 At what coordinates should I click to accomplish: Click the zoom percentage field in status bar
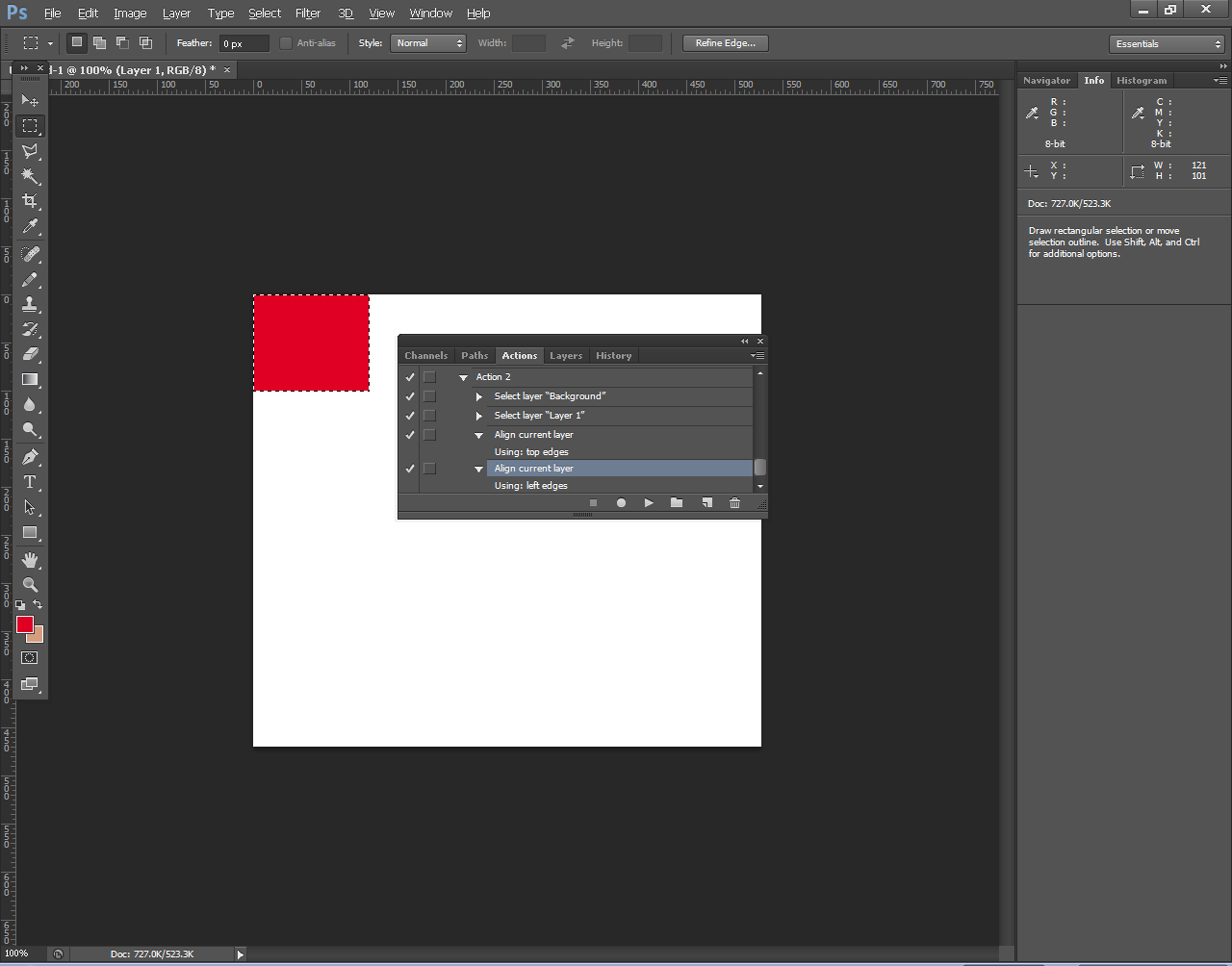[19, 953]
